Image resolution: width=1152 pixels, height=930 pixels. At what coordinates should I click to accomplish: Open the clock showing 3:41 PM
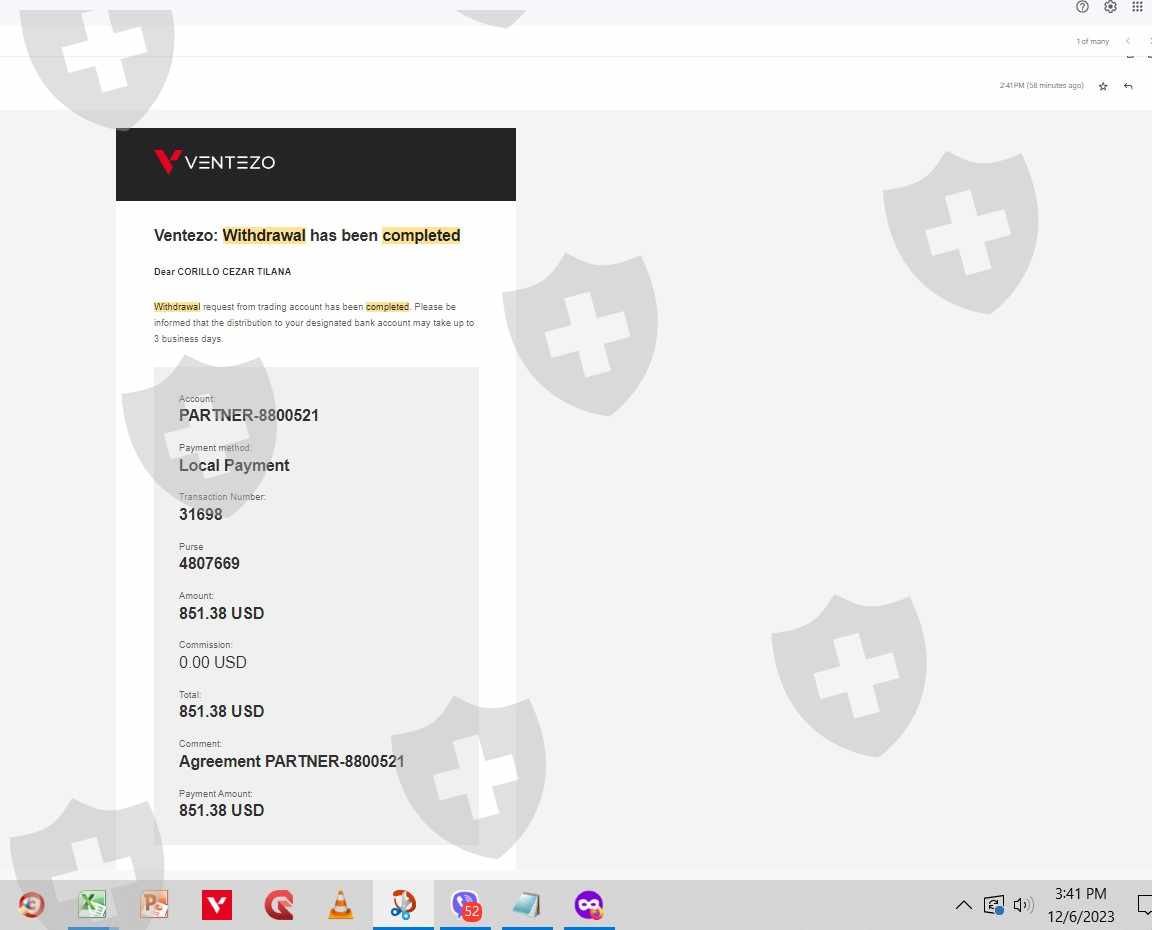(x=1080, y=893)
